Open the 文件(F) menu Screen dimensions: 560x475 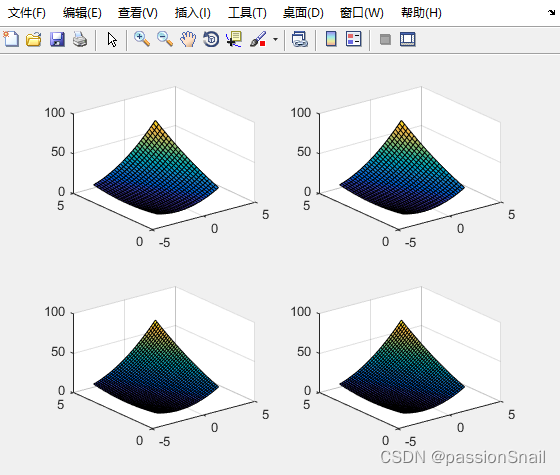27,13
